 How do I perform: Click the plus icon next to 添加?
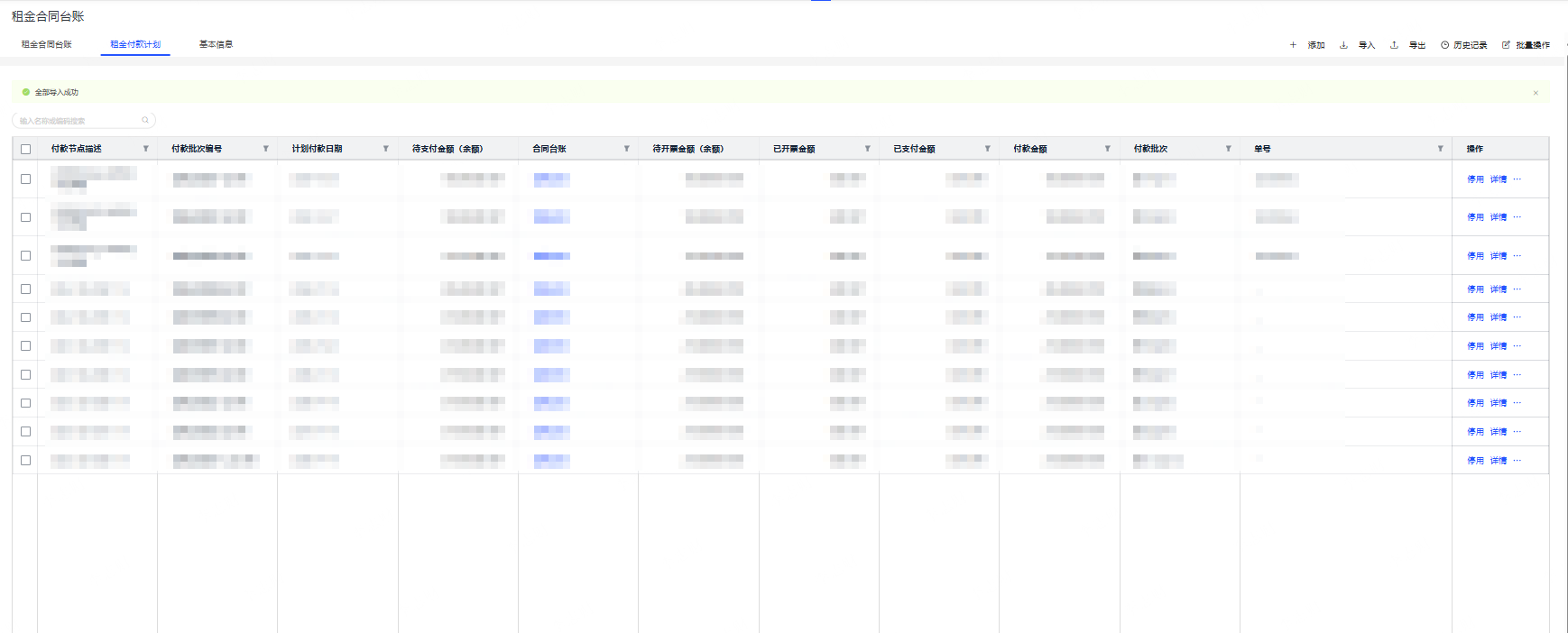(1293, 45)
